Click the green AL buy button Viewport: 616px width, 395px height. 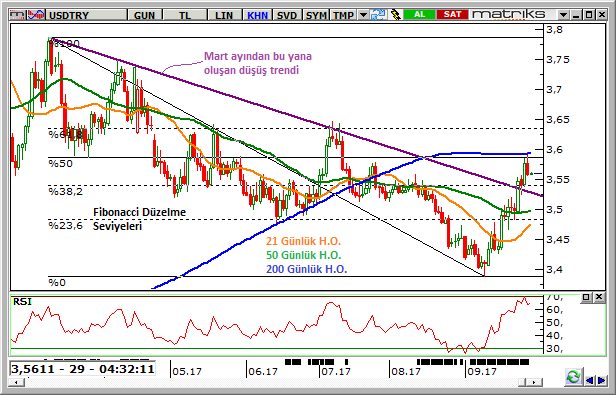(x=419, y=15)
